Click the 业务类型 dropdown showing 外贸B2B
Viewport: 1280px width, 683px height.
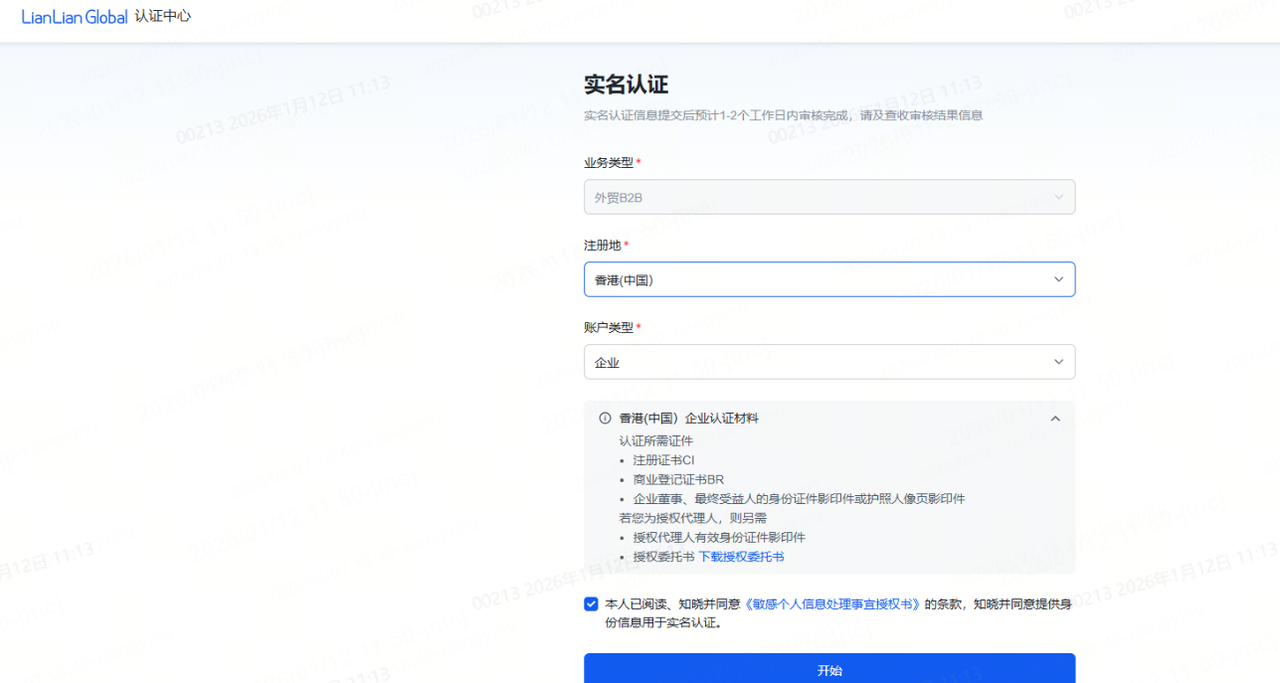click(x=820, y=198)
